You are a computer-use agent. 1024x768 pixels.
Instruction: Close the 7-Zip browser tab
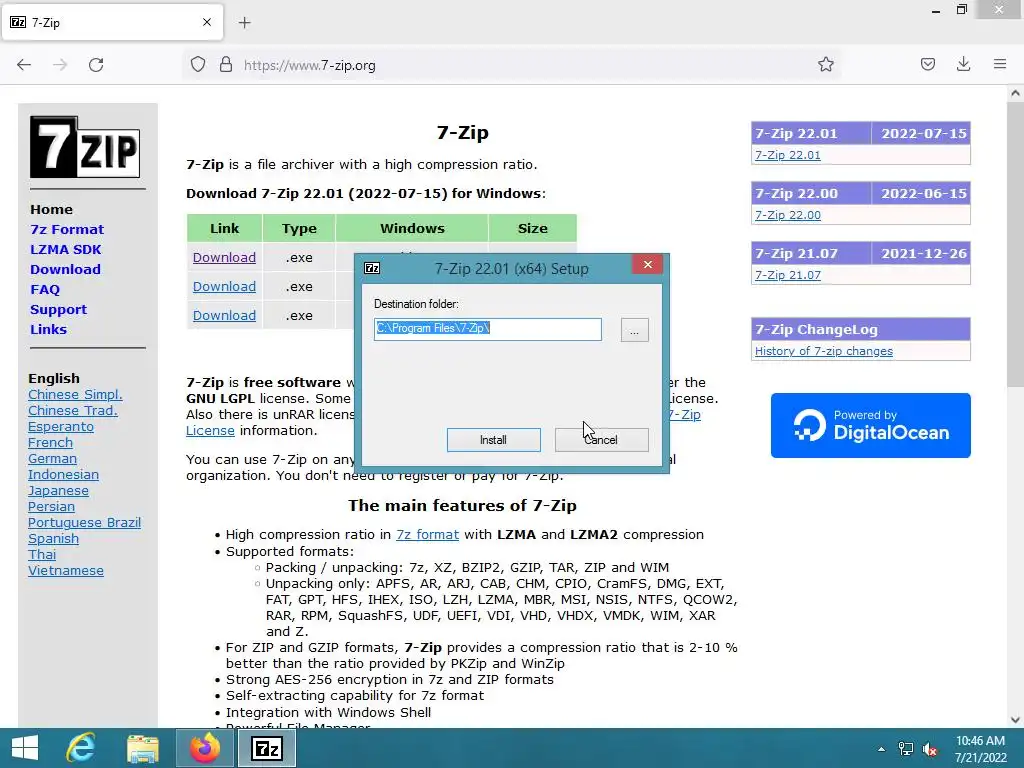tap(207, 22)
